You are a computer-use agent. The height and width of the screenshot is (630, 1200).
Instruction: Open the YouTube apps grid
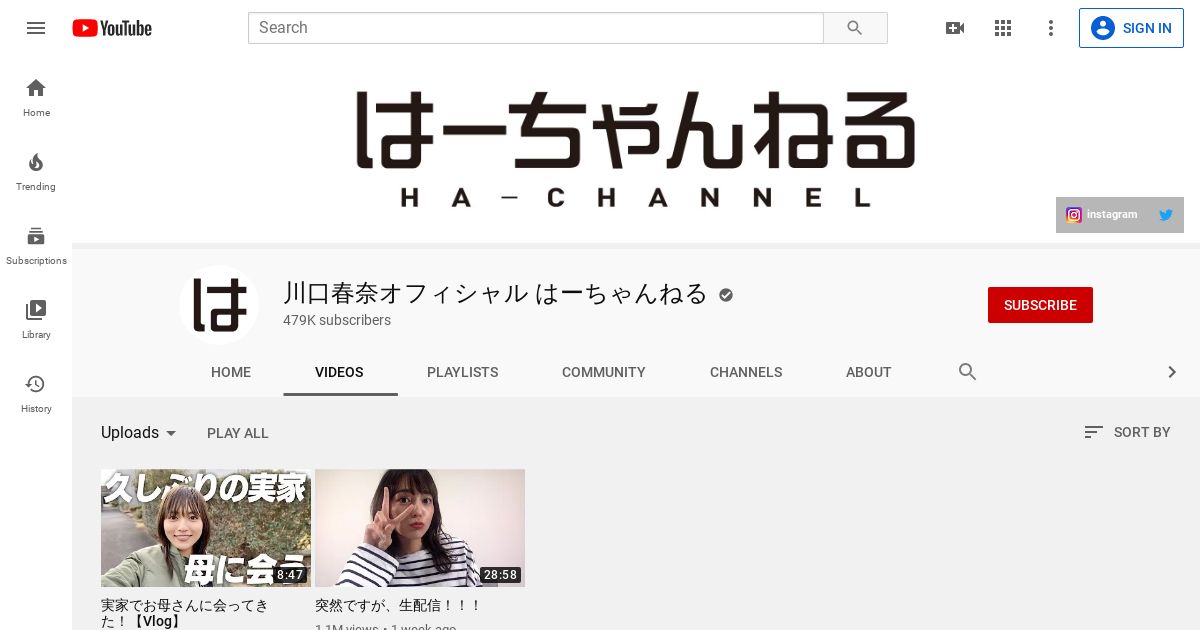click(1003, 28)
